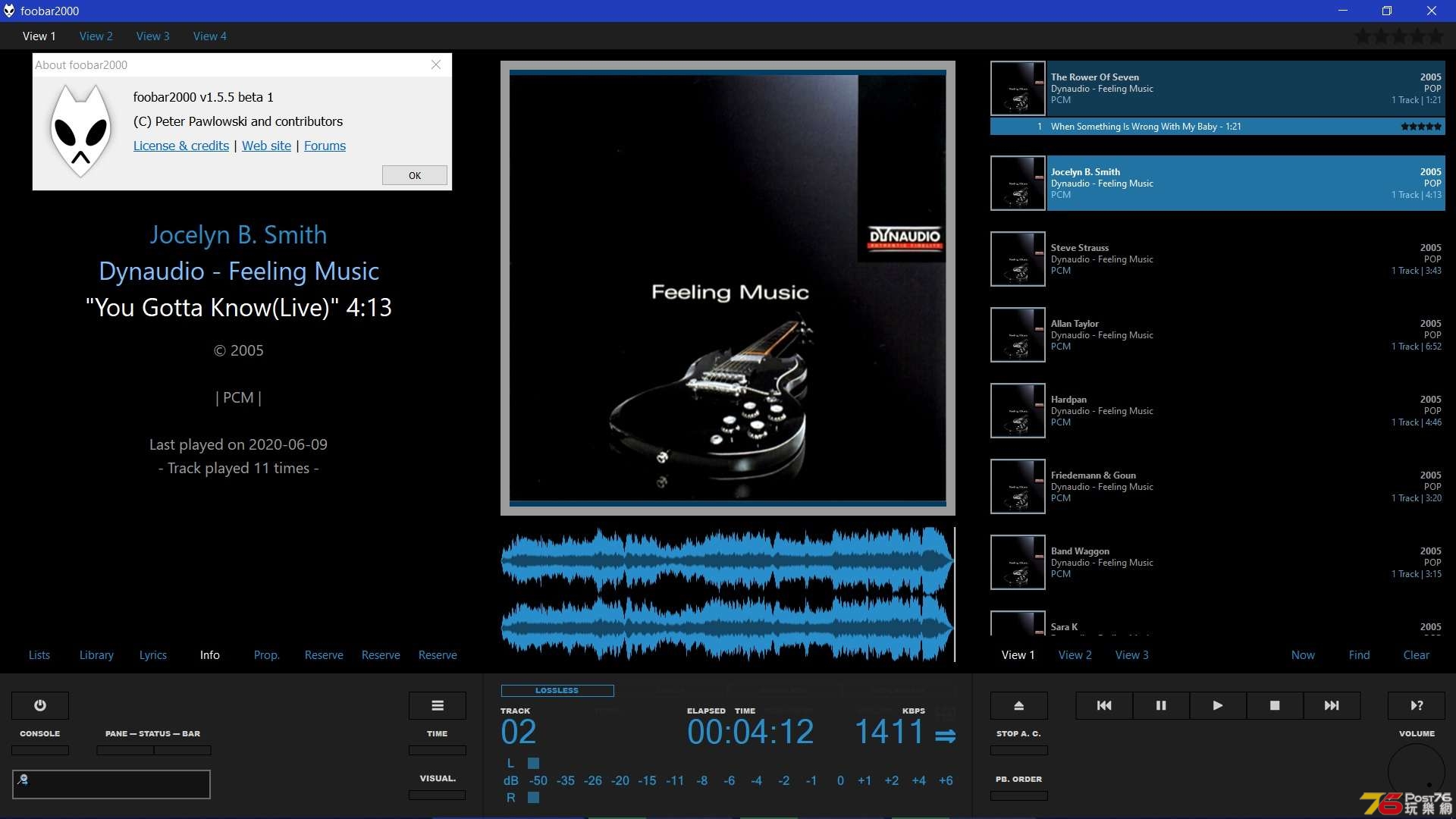Select the Friedemann & Goun album row
The height and width of the screenshot is (819, 1456).
click(1218, 487)
